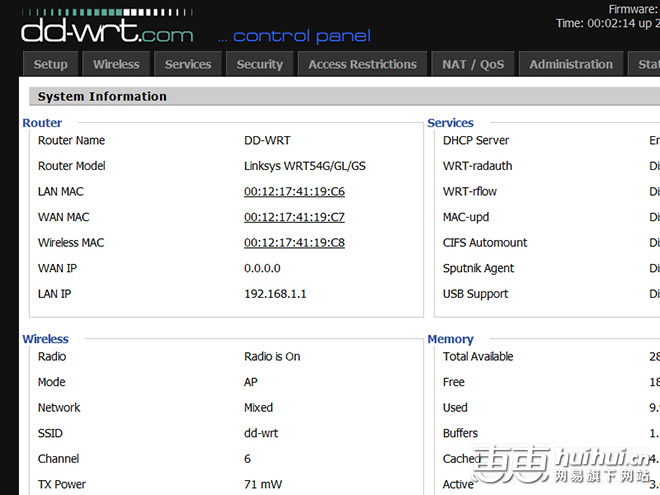Image resolution: width=660 pixels, height=495 pixels.
Task: Click the Sputnik Agent label
Action: (478, 269)
